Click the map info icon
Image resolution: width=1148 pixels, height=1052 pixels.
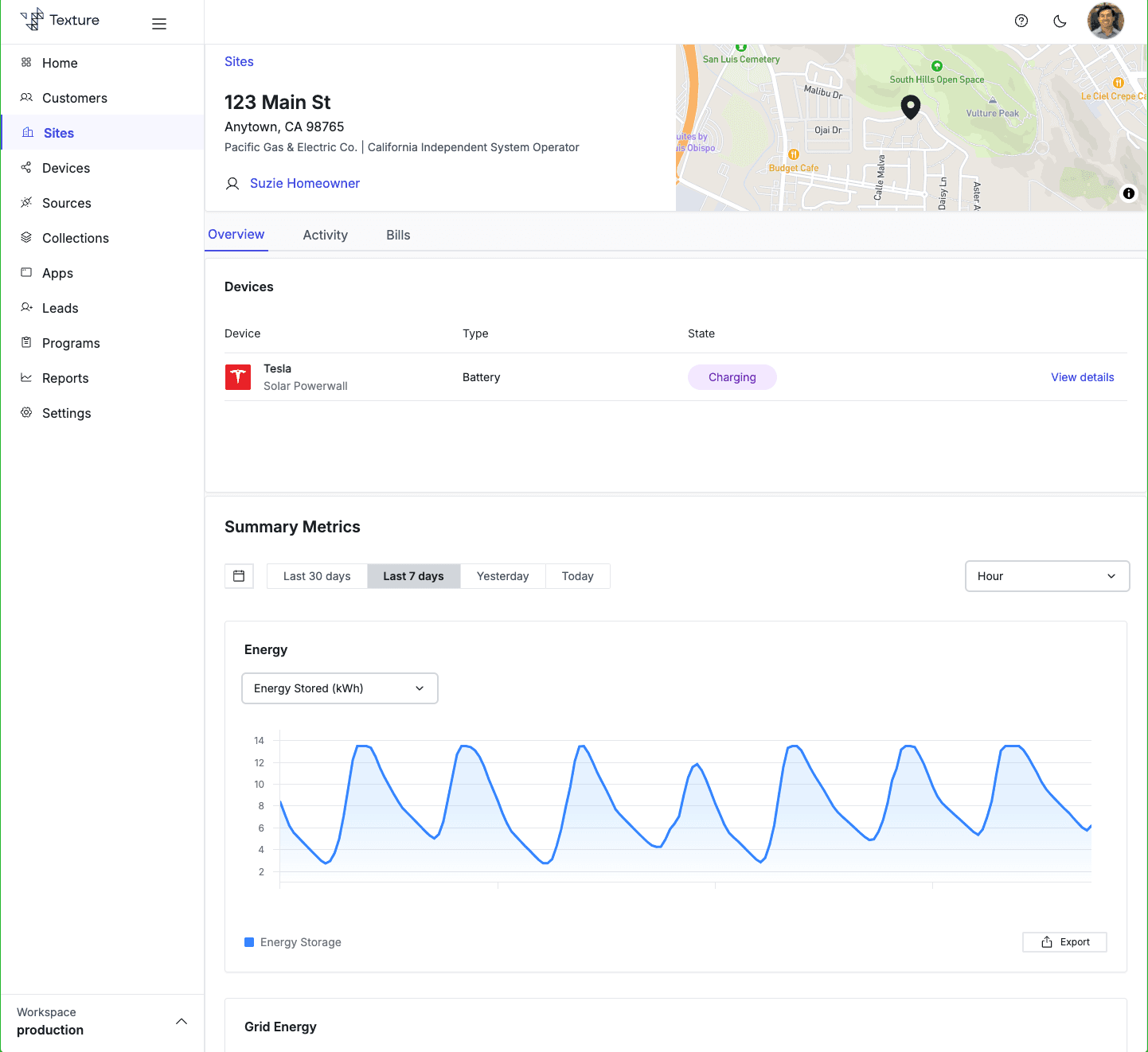1128,193
